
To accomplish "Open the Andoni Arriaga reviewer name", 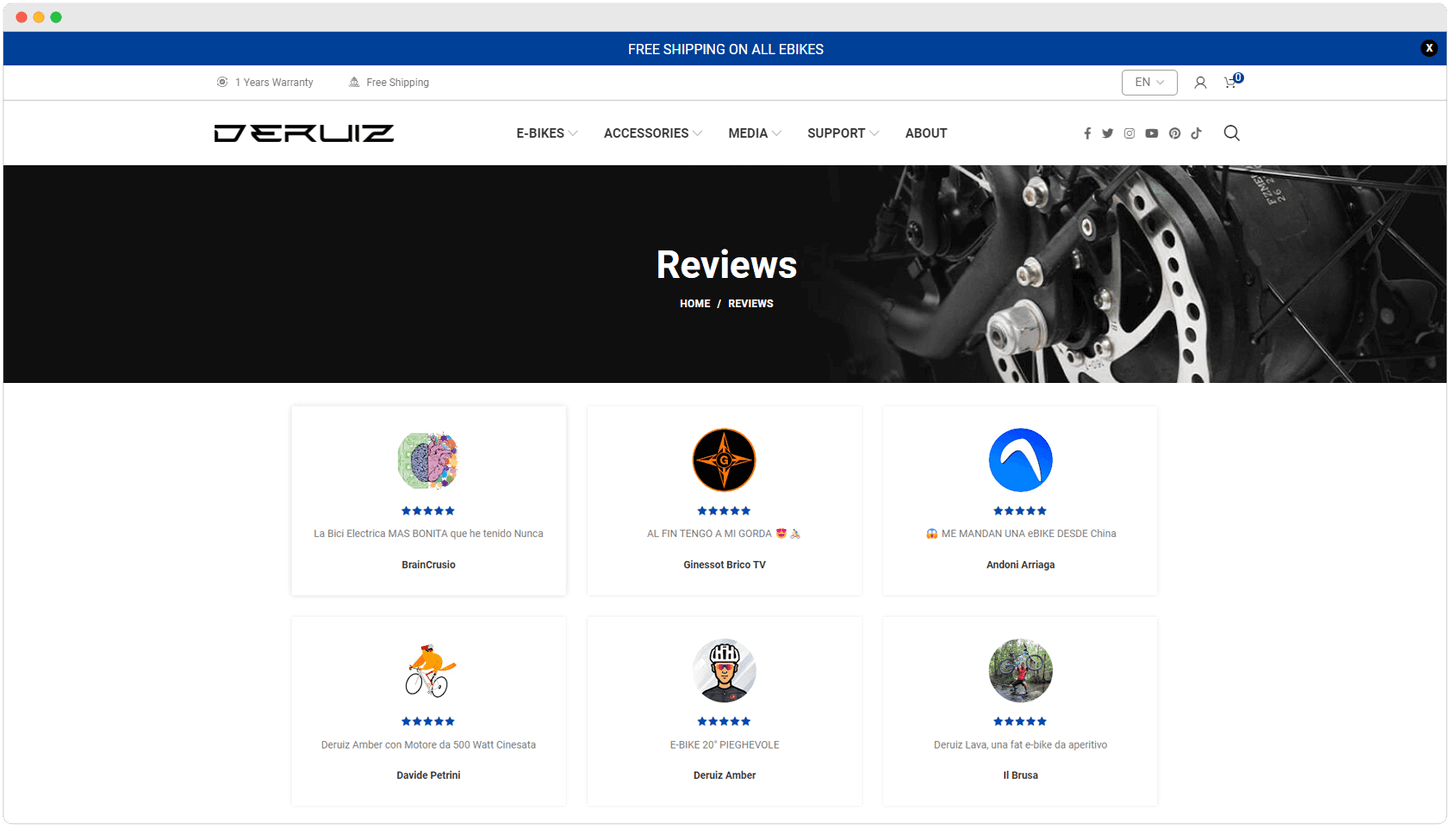I will pyautogui.click(x=1020, y=565).
